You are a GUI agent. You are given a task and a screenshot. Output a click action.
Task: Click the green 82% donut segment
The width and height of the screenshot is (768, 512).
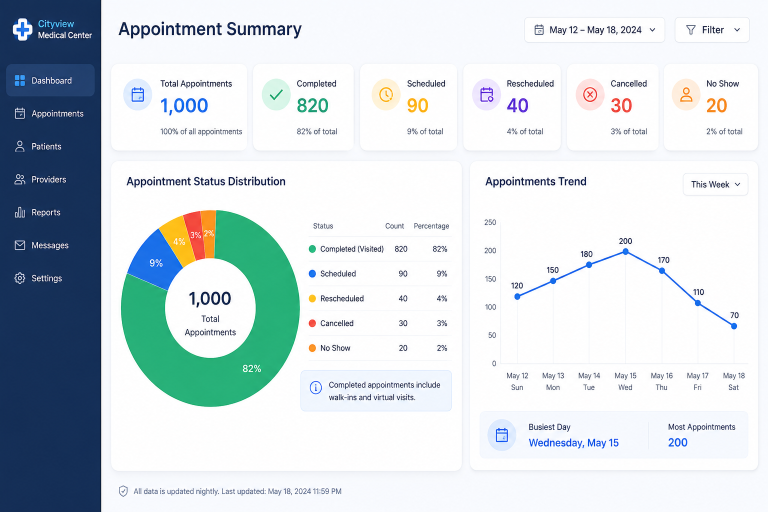[x=251, y=368]
